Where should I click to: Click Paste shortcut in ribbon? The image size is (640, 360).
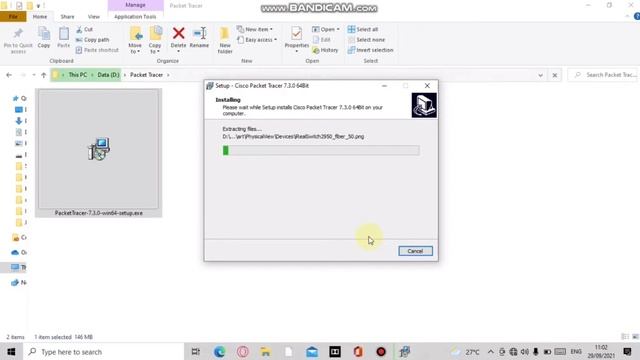97,50
